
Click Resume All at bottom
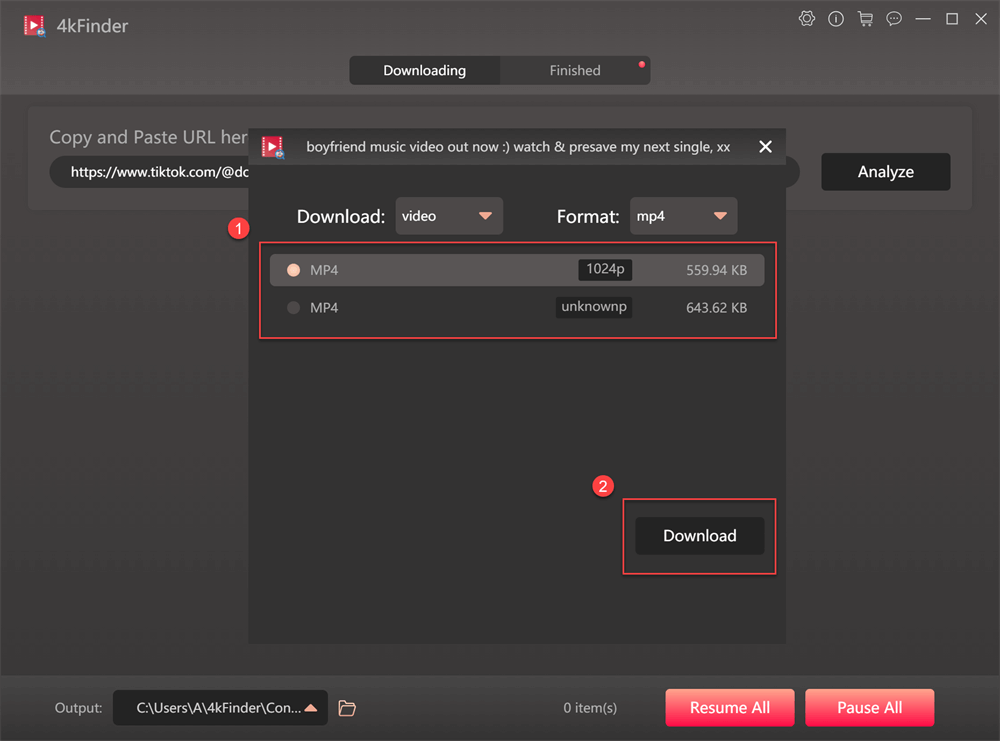point(729,707)
